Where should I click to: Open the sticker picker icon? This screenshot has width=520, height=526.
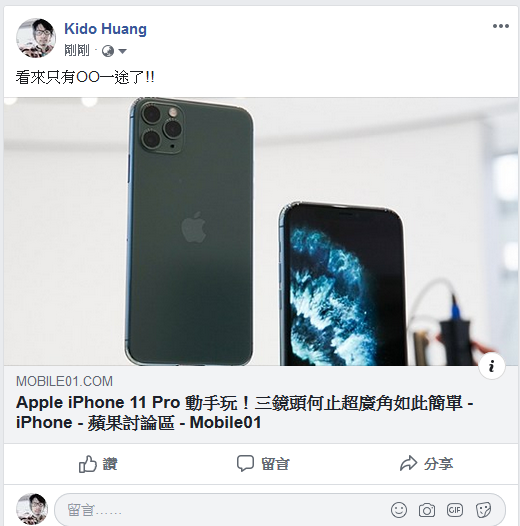click(483, 510)
